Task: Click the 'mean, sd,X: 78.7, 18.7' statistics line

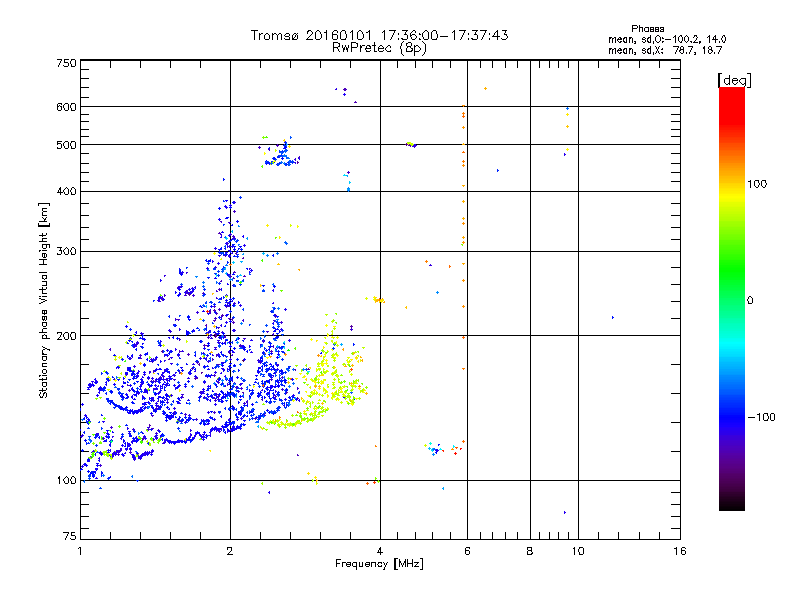Action: pyautogui.click(x=665, y=50)
